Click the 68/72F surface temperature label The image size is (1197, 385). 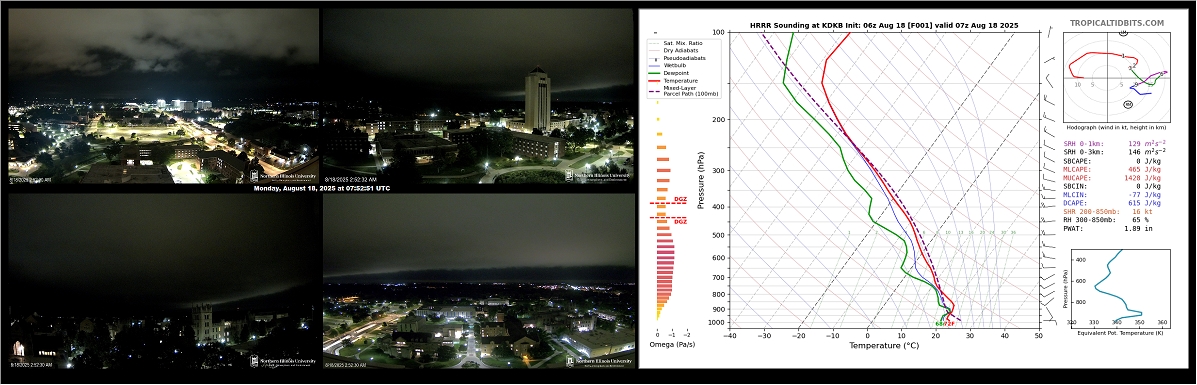click(x=944, y=324)
